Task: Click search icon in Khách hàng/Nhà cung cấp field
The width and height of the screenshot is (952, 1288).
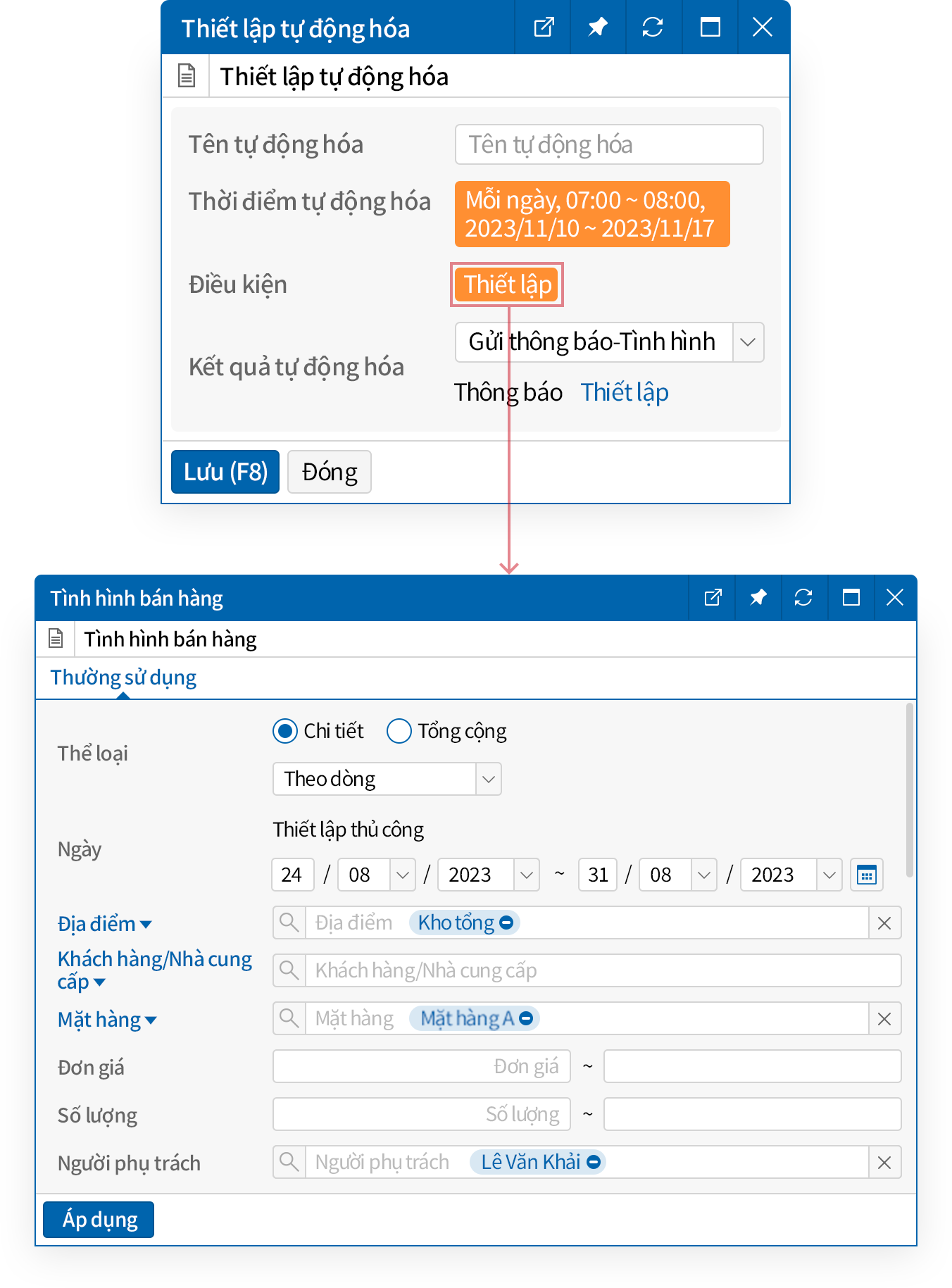Action: (x=289, y=970)
